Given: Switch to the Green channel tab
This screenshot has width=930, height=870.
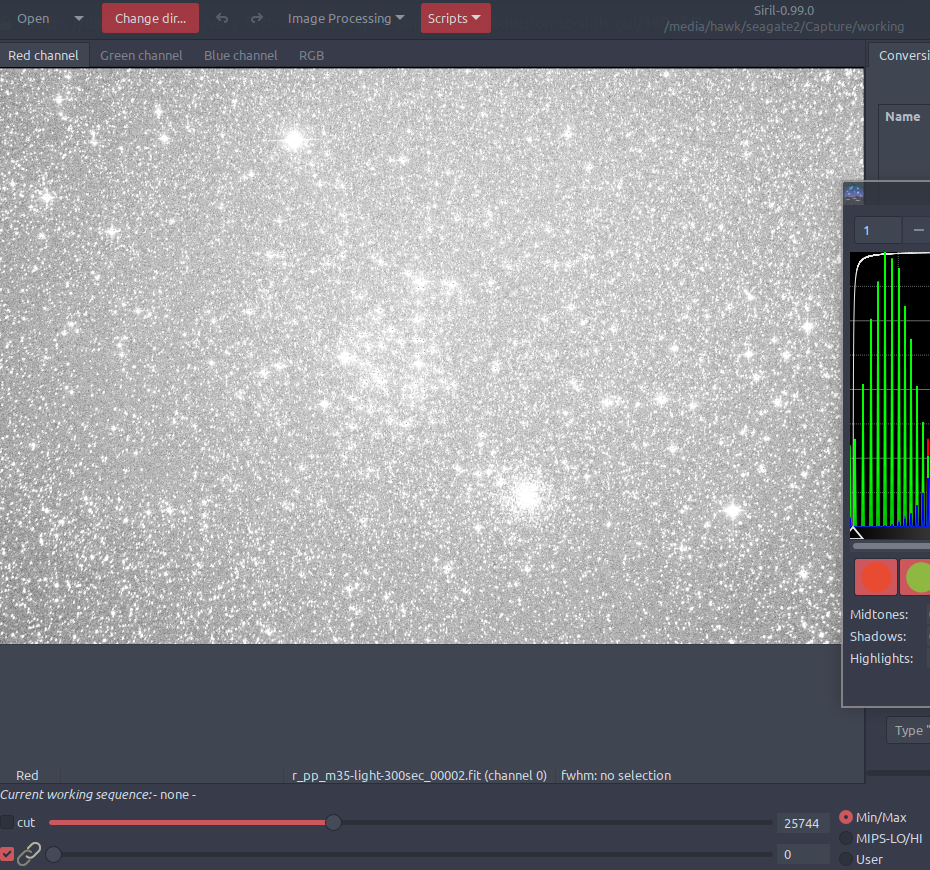Looking at the screenshot, I should click(x=141, y=55).
